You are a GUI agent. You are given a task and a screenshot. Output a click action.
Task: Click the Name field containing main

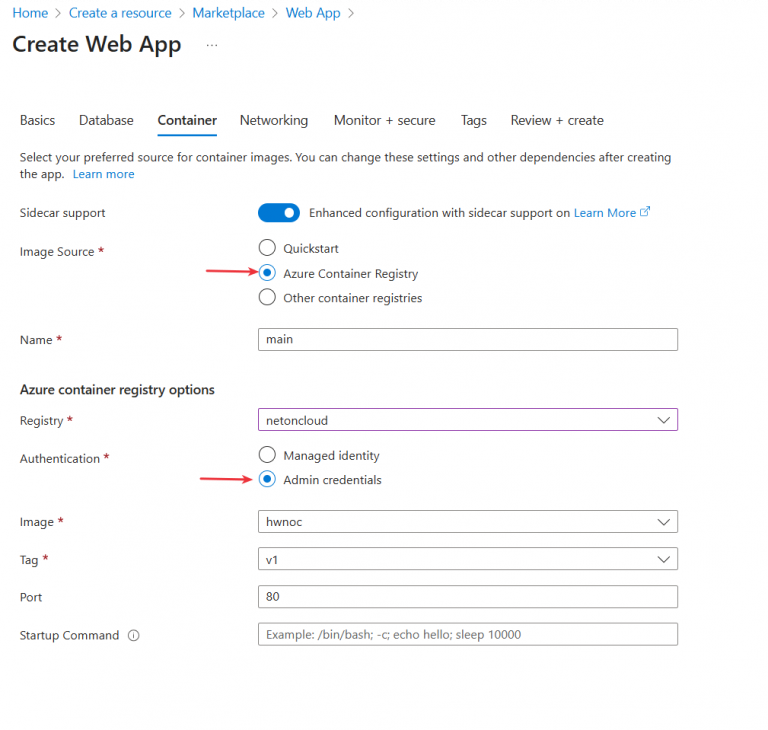click(468, 340)
